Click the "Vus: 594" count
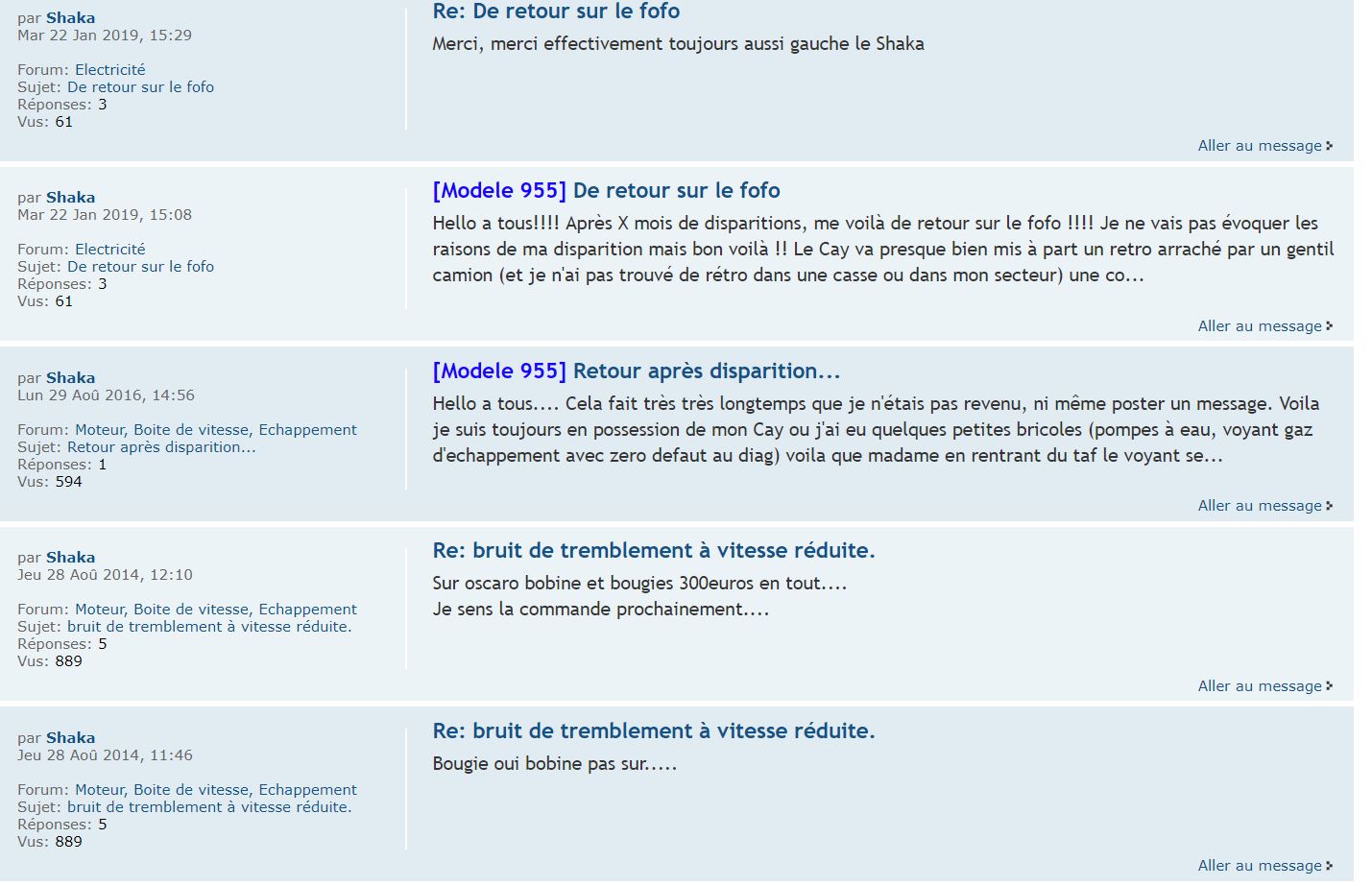The image size is (1372, 886). (50, 482)
